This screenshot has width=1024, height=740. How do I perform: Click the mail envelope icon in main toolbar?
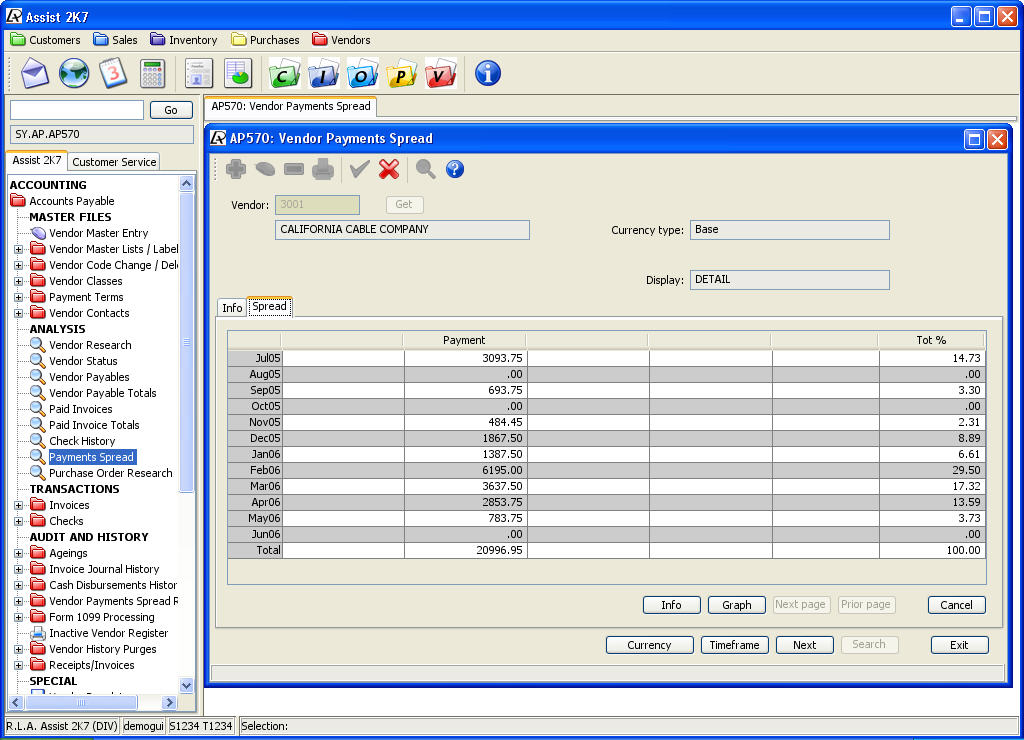35,73
